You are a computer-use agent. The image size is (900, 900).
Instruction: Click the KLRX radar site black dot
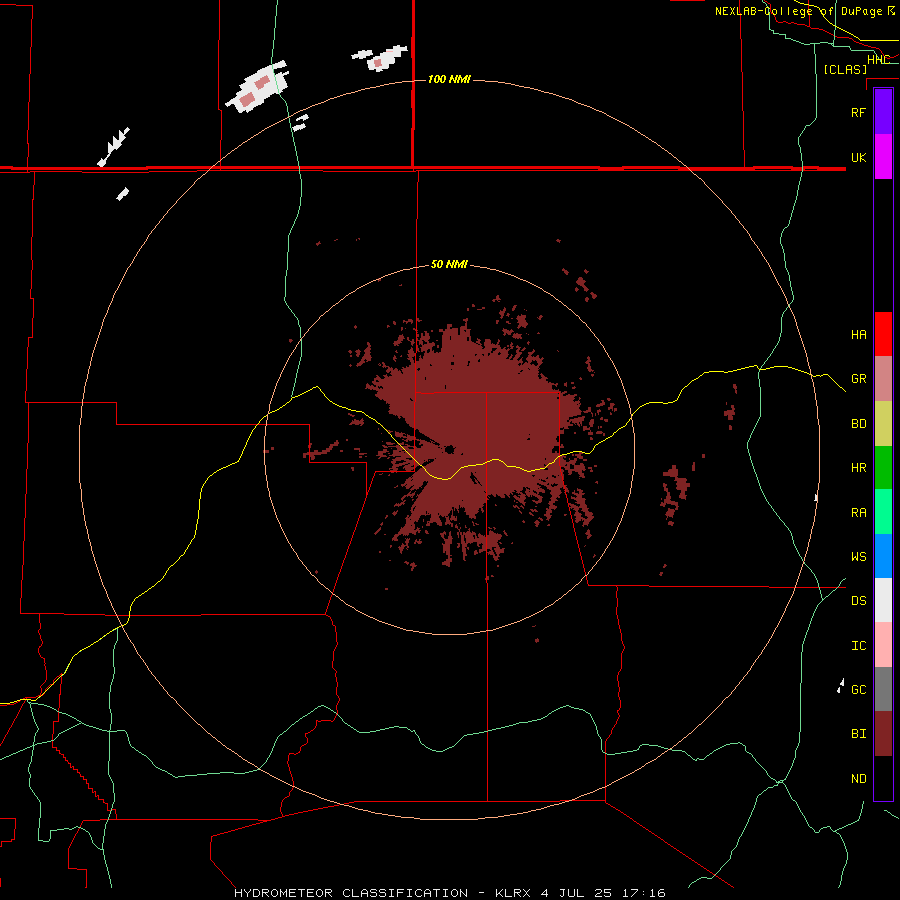point(449,449)
